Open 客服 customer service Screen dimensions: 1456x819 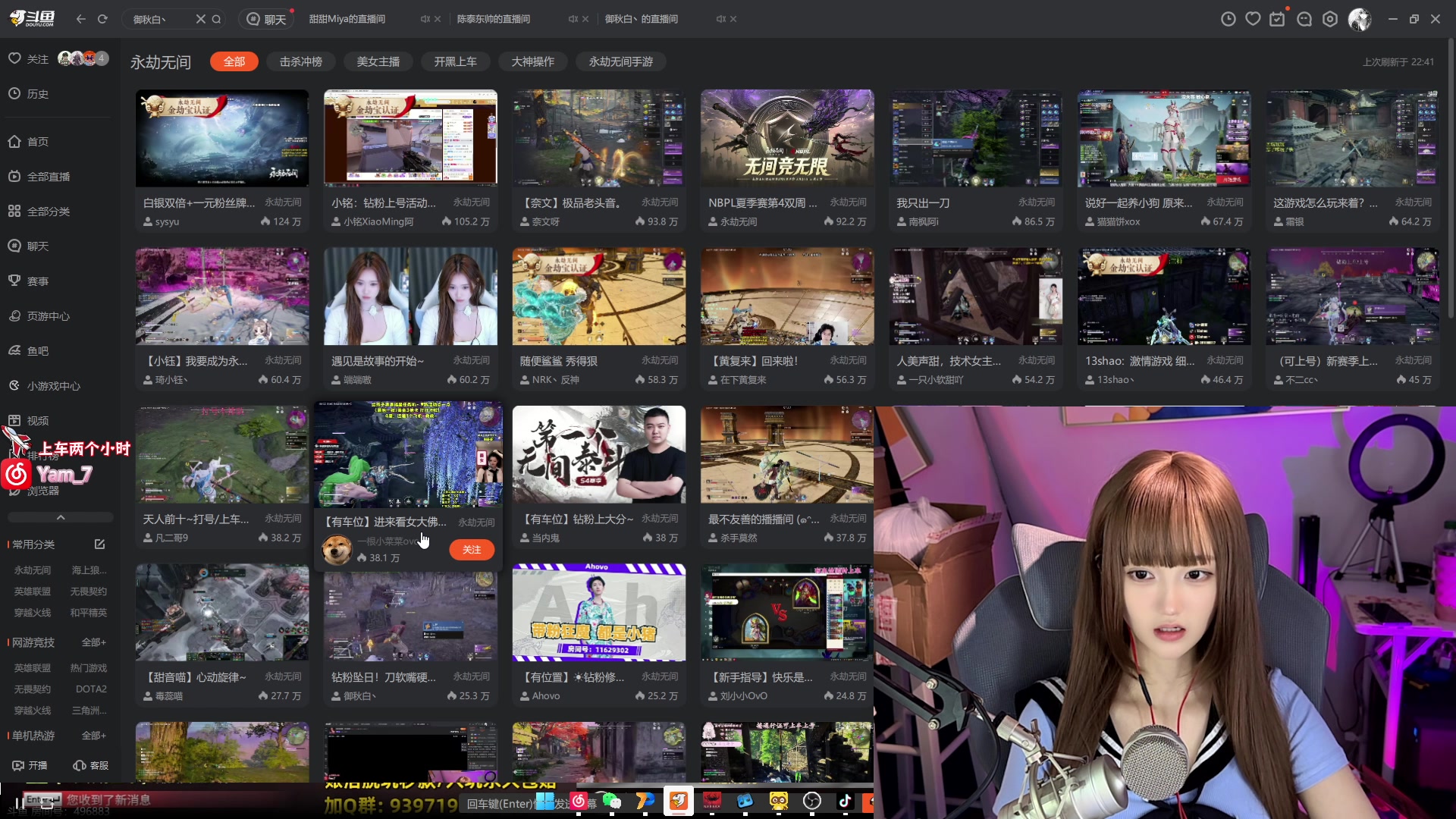[x=91, y=765]
